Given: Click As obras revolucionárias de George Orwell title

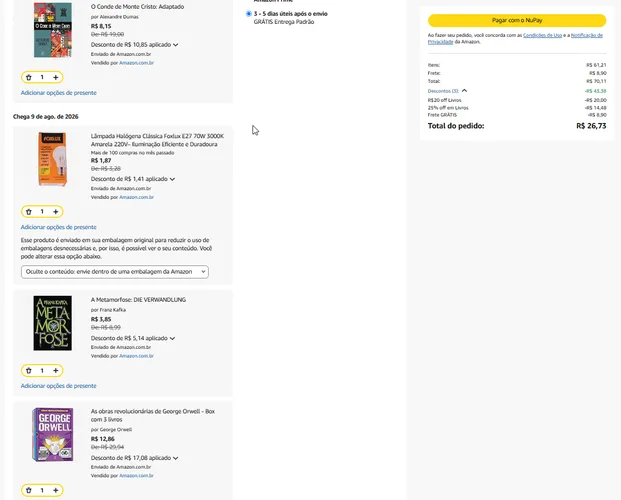Looking at the screenshot, I should pos(153,415).
